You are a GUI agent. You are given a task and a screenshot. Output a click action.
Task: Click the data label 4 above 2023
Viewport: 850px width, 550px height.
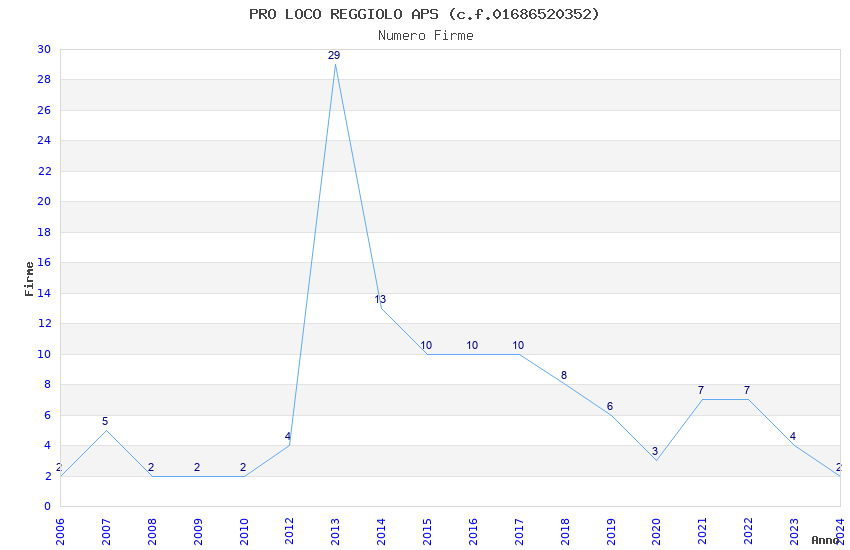coord(793,436)
